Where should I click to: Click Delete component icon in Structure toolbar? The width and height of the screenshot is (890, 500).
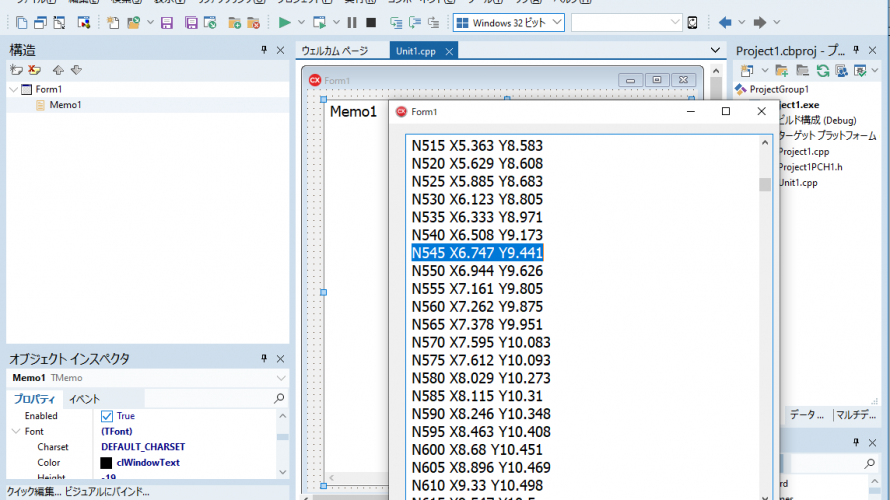coord(35,70)
